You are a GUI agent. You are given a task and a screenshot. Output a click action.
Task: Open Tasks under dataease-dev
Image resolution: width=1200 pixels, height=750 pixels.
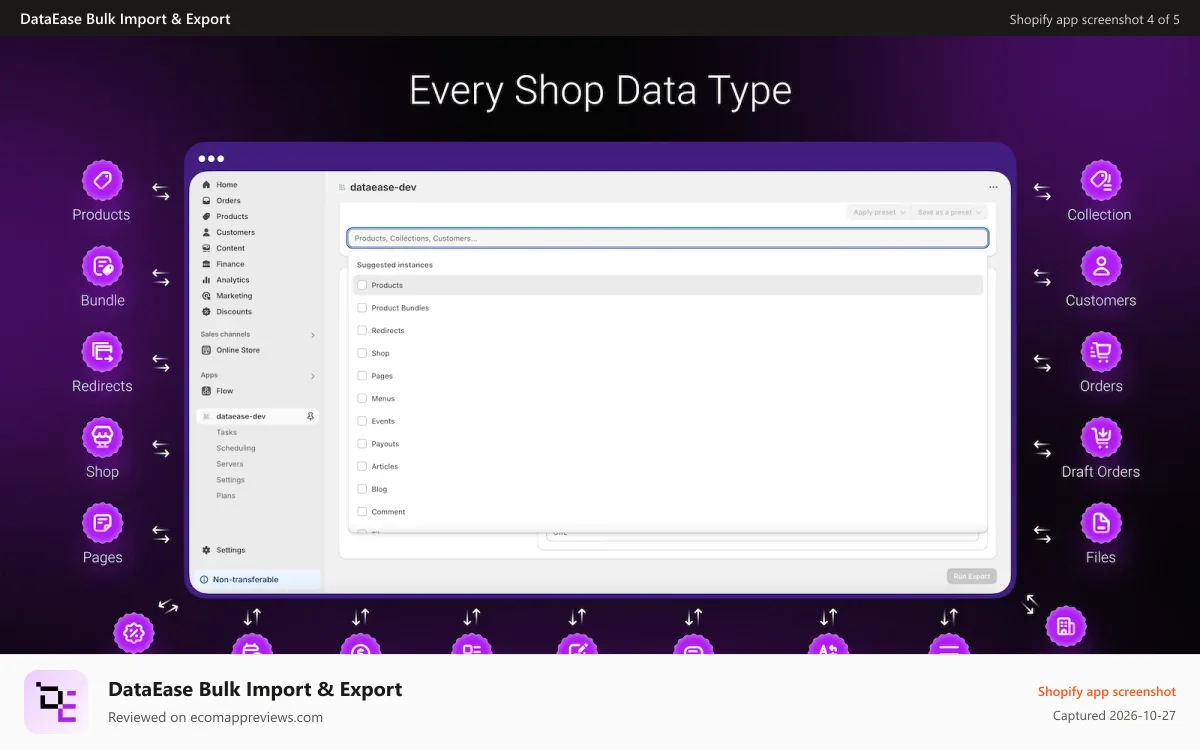tap(227, 432)
